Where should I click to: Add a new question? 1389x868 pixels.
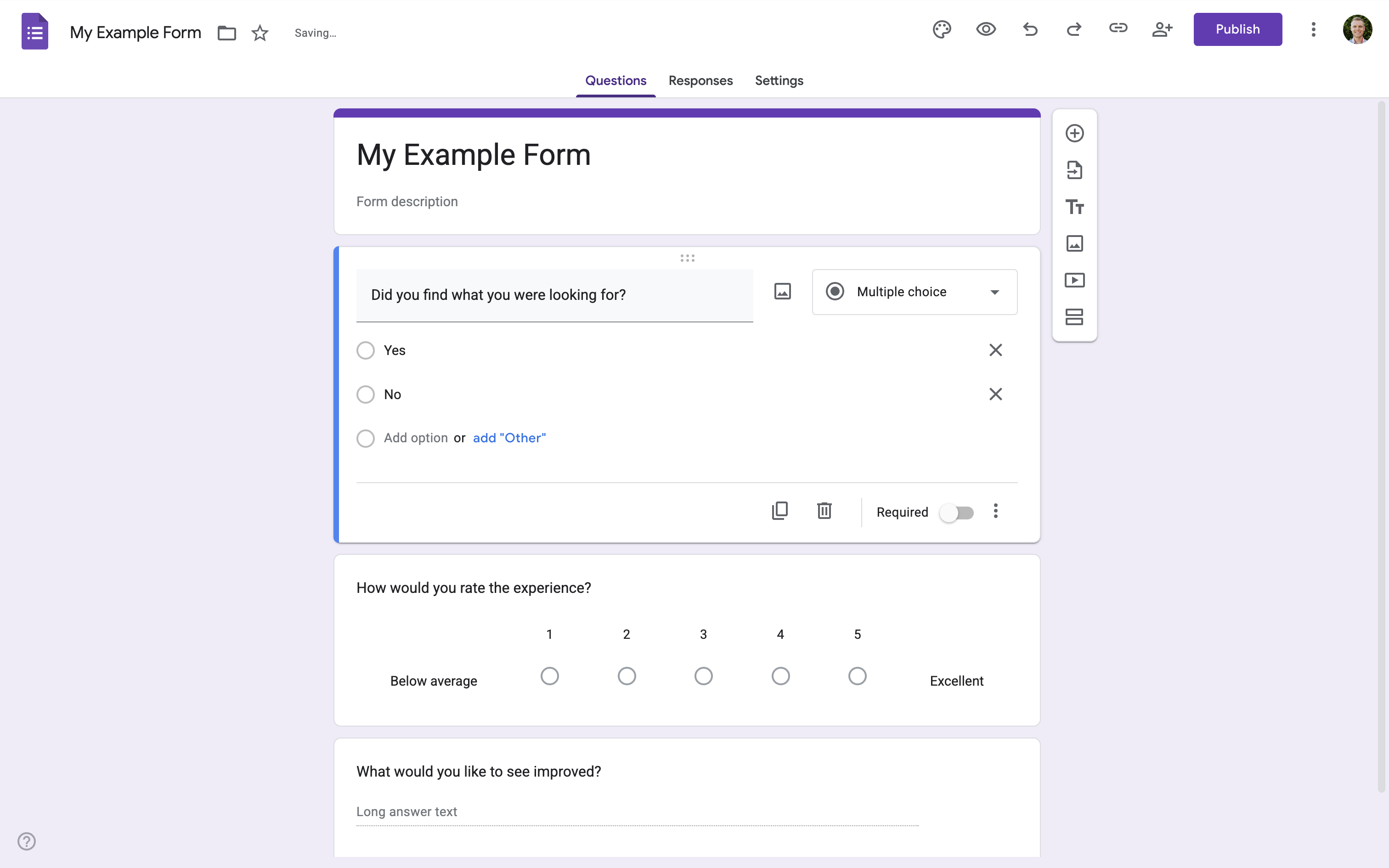1074,133
